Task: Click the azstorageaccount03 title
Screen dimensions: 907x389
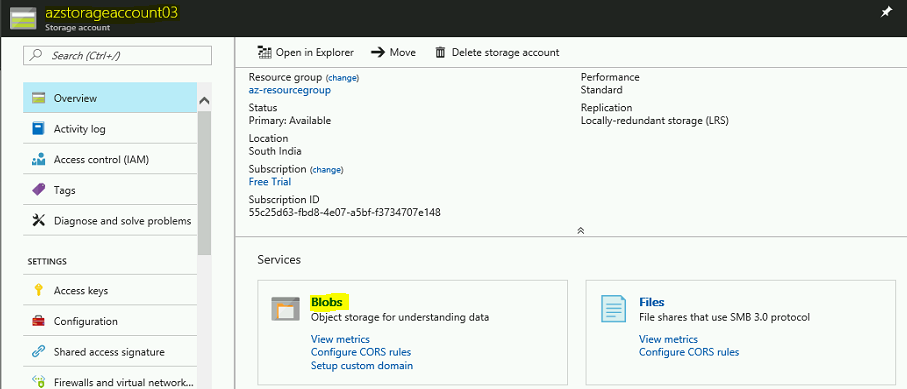Action: 112,13
